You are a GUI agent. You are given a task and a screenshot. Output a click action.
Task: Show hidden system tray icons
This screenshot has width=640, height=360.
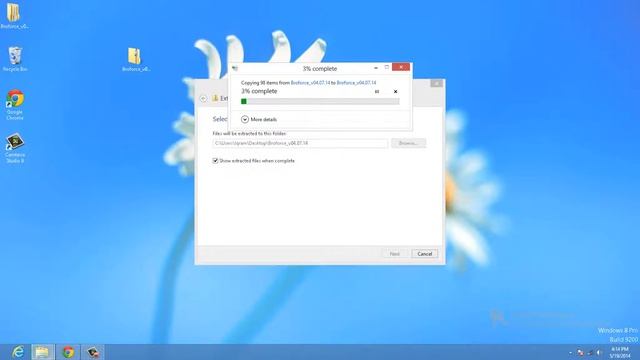coord(570,352)
